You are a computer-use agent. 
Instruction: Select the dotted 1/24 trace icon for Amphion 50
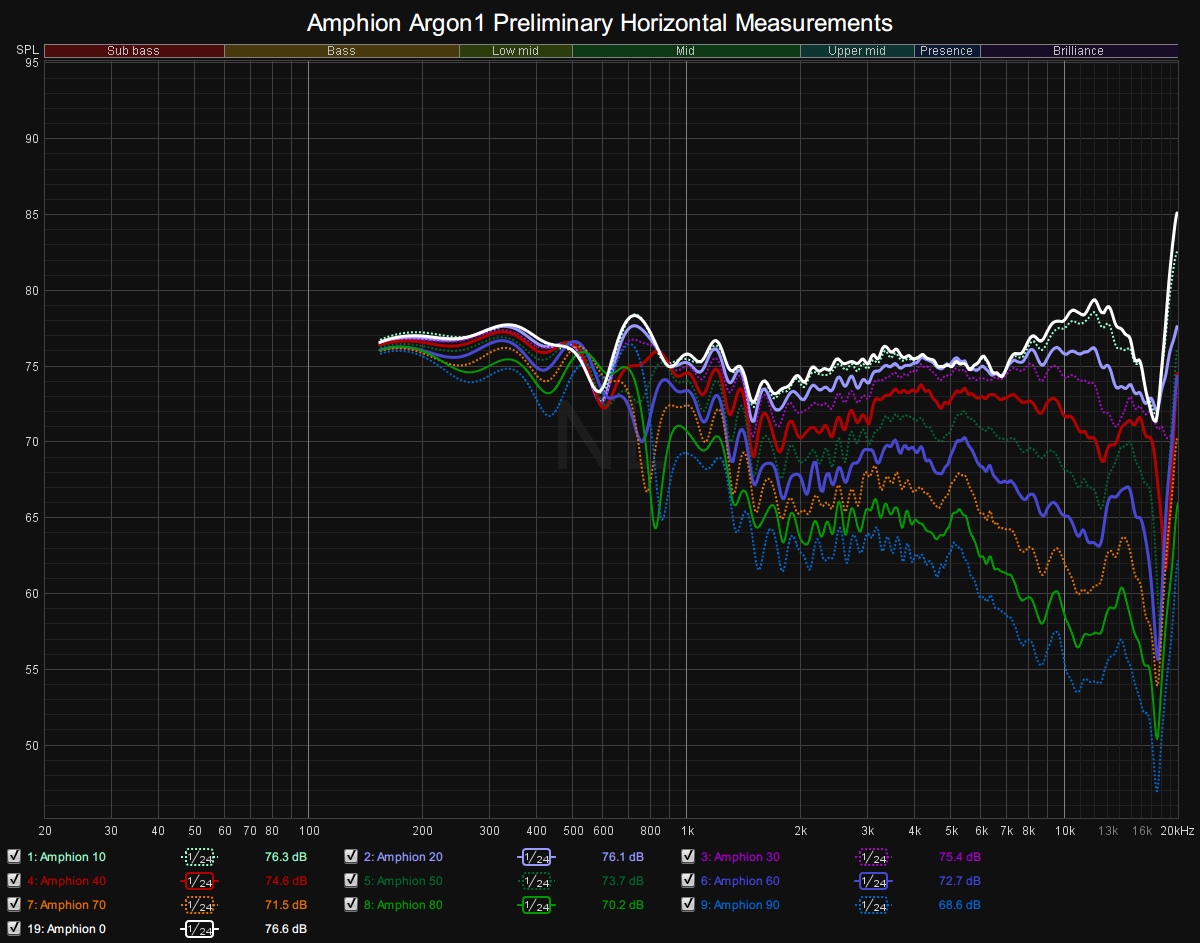pos(536,881)
